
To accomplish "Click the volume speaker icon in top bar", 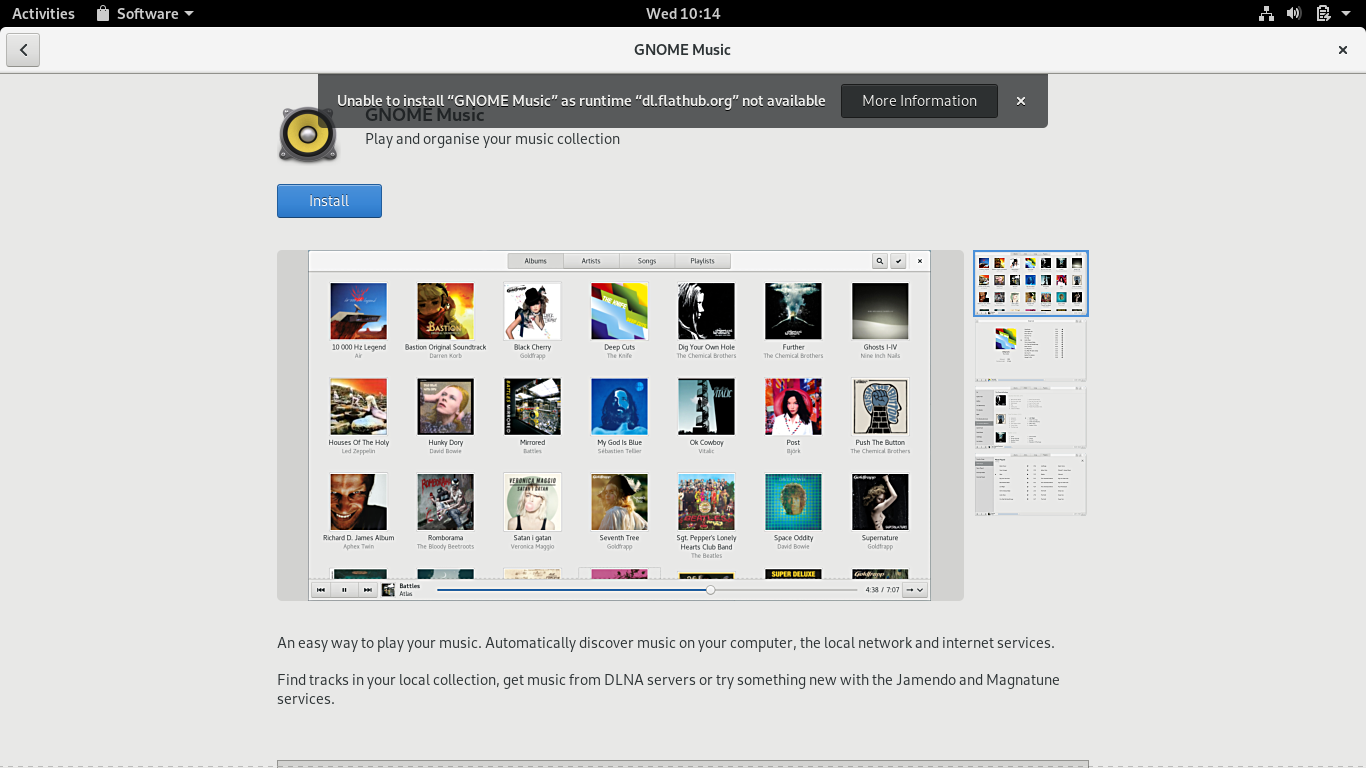I will tap(1294, 13).
